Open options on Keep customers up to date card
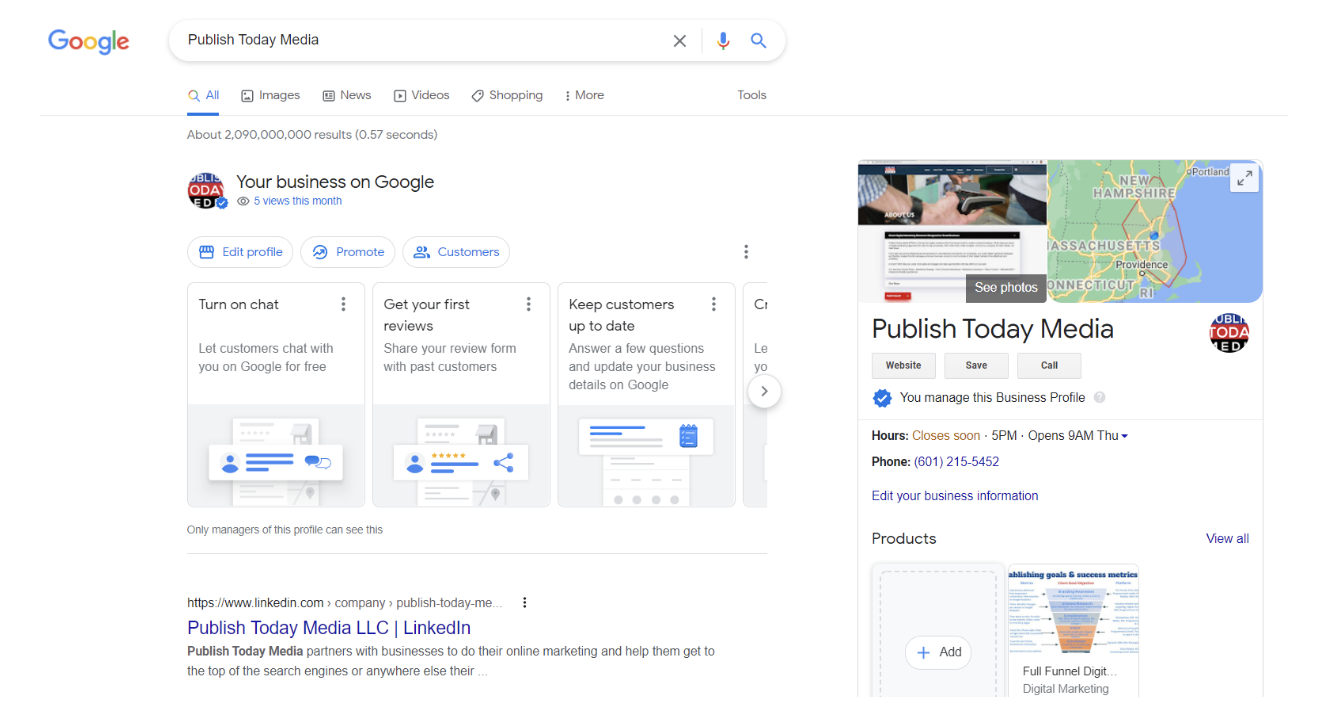The height and width of the screenshot is (722, 1340). (x=714, y=304)
